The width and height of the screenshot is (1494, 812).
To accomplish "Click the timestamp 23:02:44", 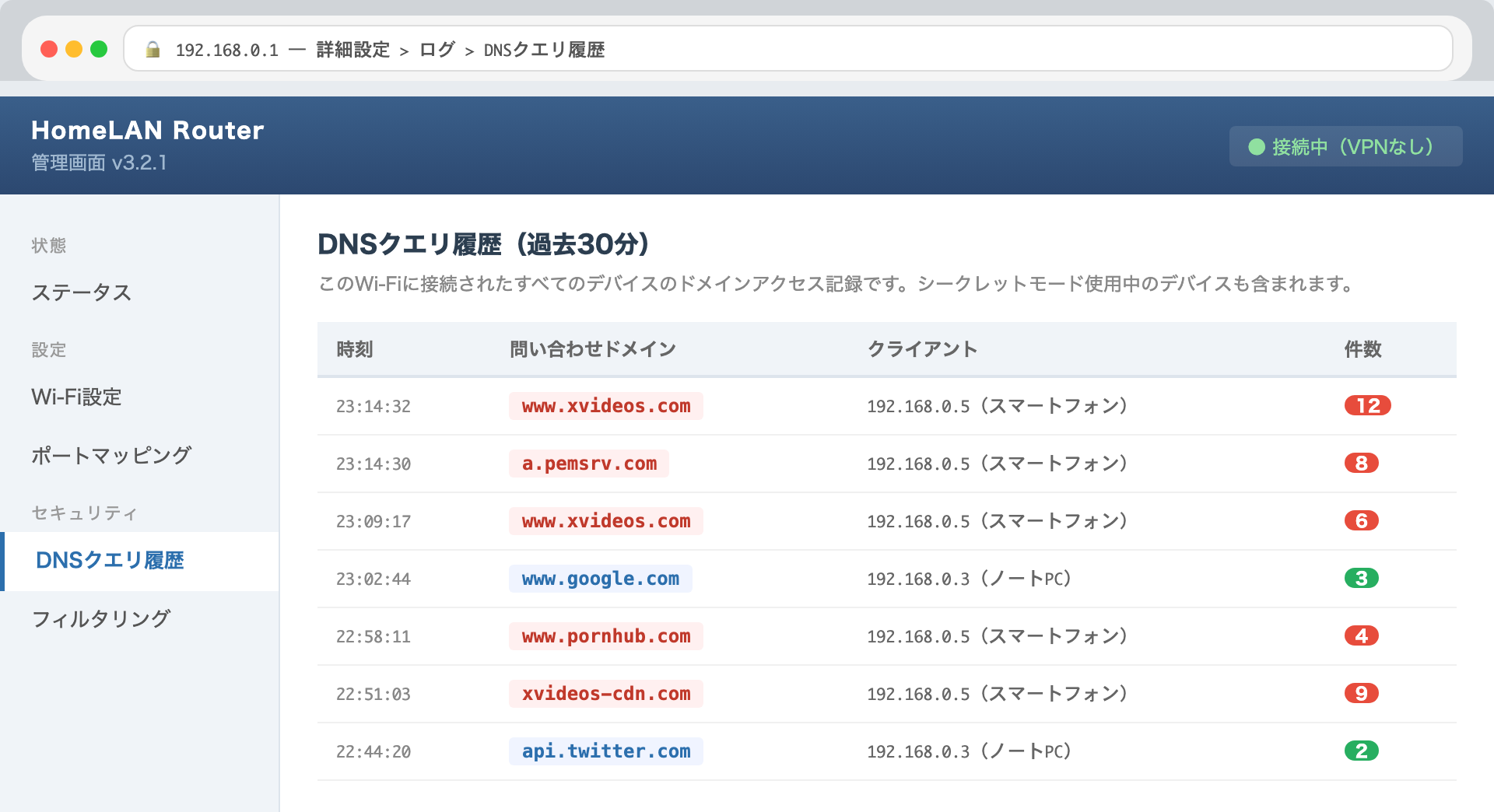I will (x=373, y=579).
